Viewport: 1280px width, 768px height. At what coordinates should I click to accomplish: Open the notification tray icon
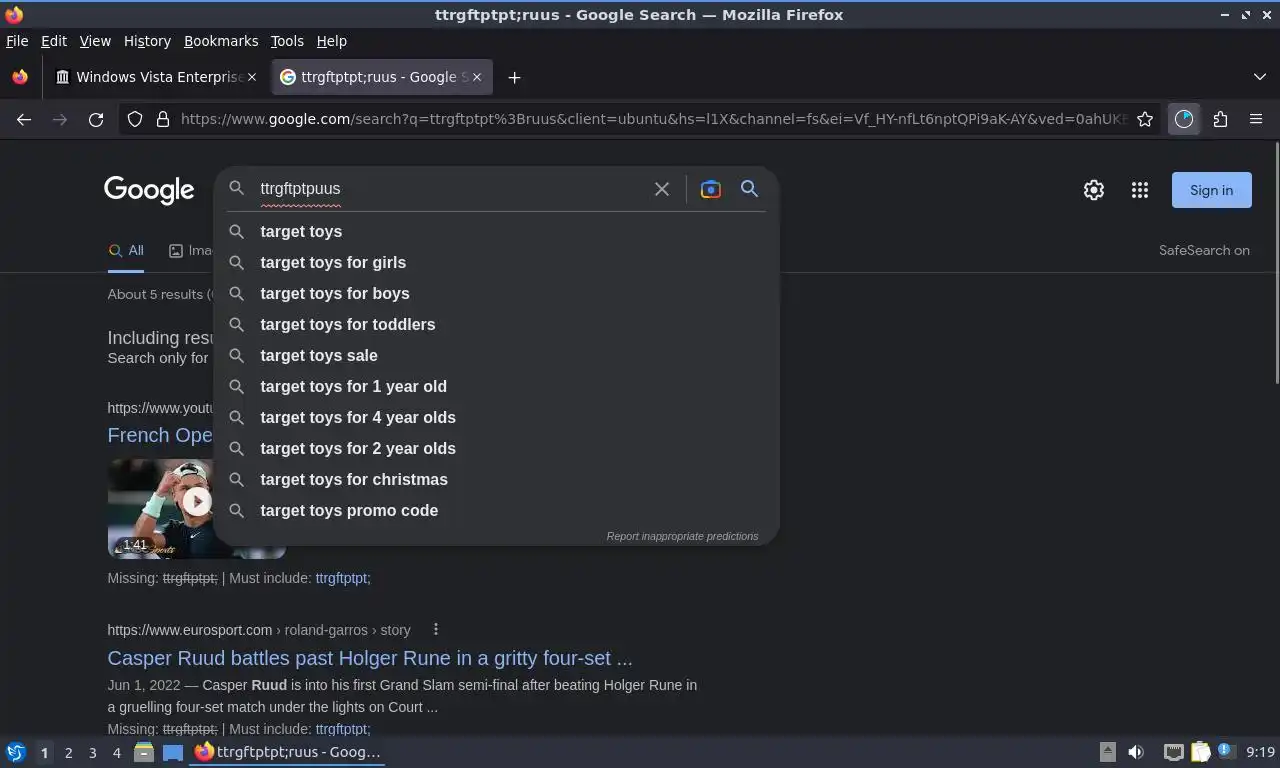(1226, 752)
